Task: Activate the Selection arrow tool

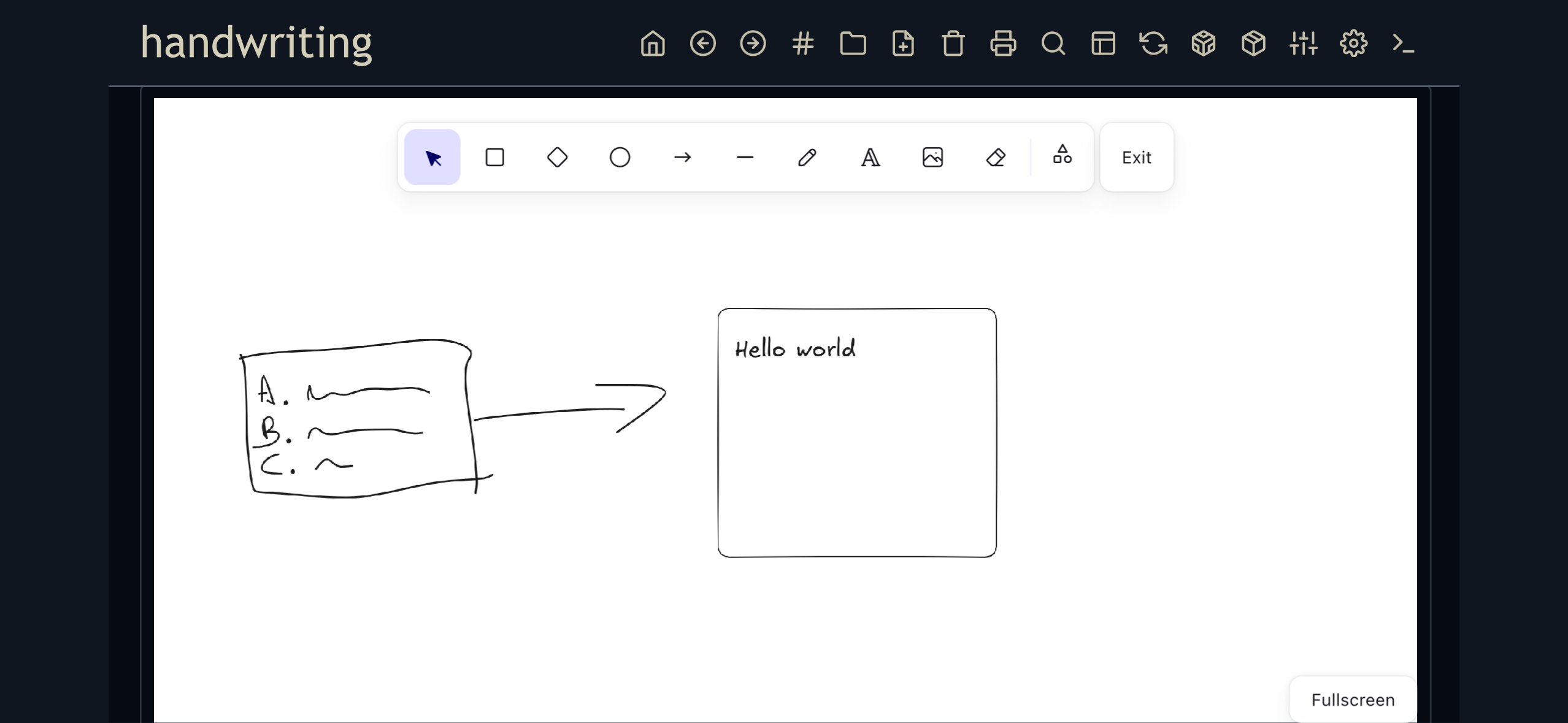Action: [x=432, y=158]
